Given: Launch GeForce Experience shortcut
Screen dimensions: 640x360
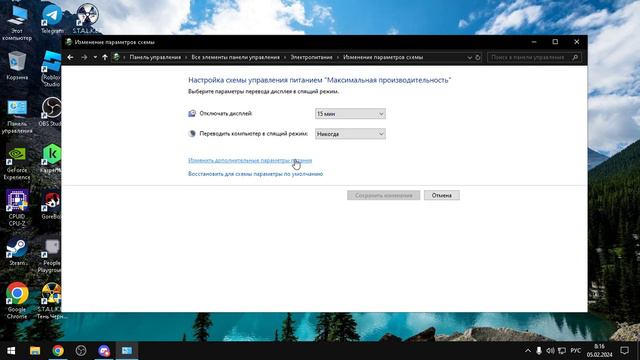Looking at the screenshot, I should click(x=17, y=163).
